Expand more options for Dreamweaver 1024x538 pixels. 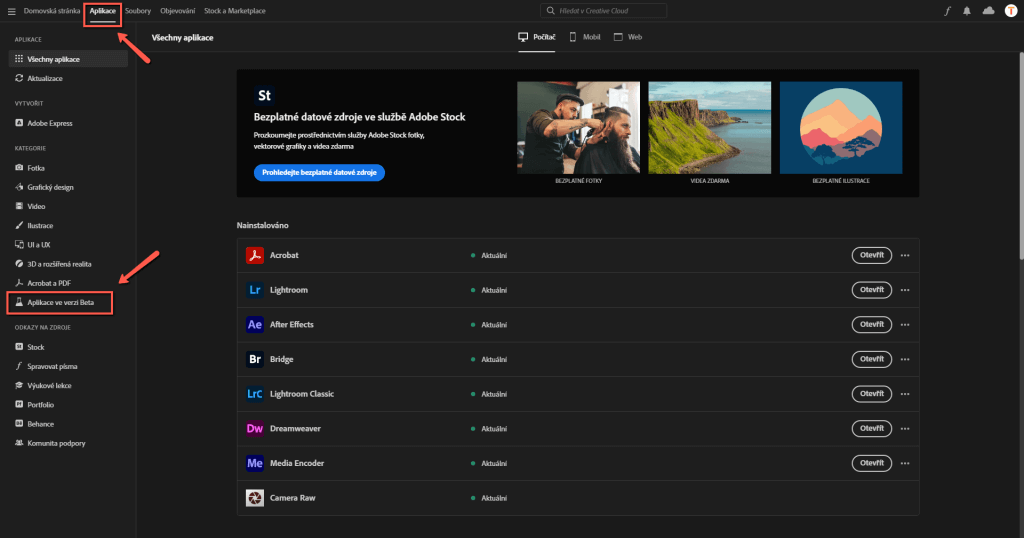pyautogui.click(x=904, y=428)
